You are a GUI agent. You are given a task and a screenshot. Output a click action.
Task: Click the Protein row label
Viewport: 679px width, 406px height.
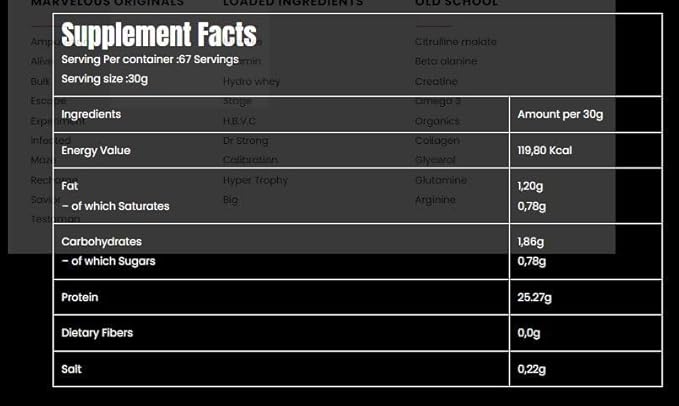tap(80, 297)
